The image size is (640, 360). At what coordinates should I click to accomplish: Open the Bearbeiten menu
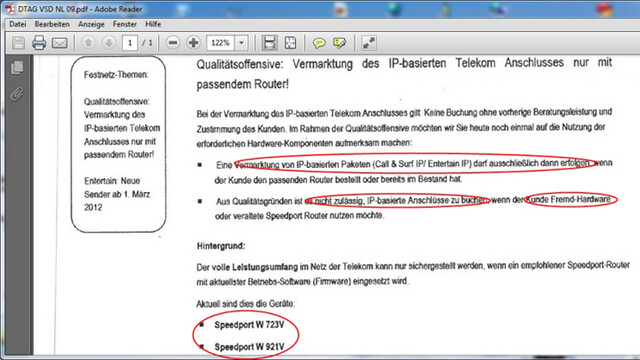click(x=52, y=24)
